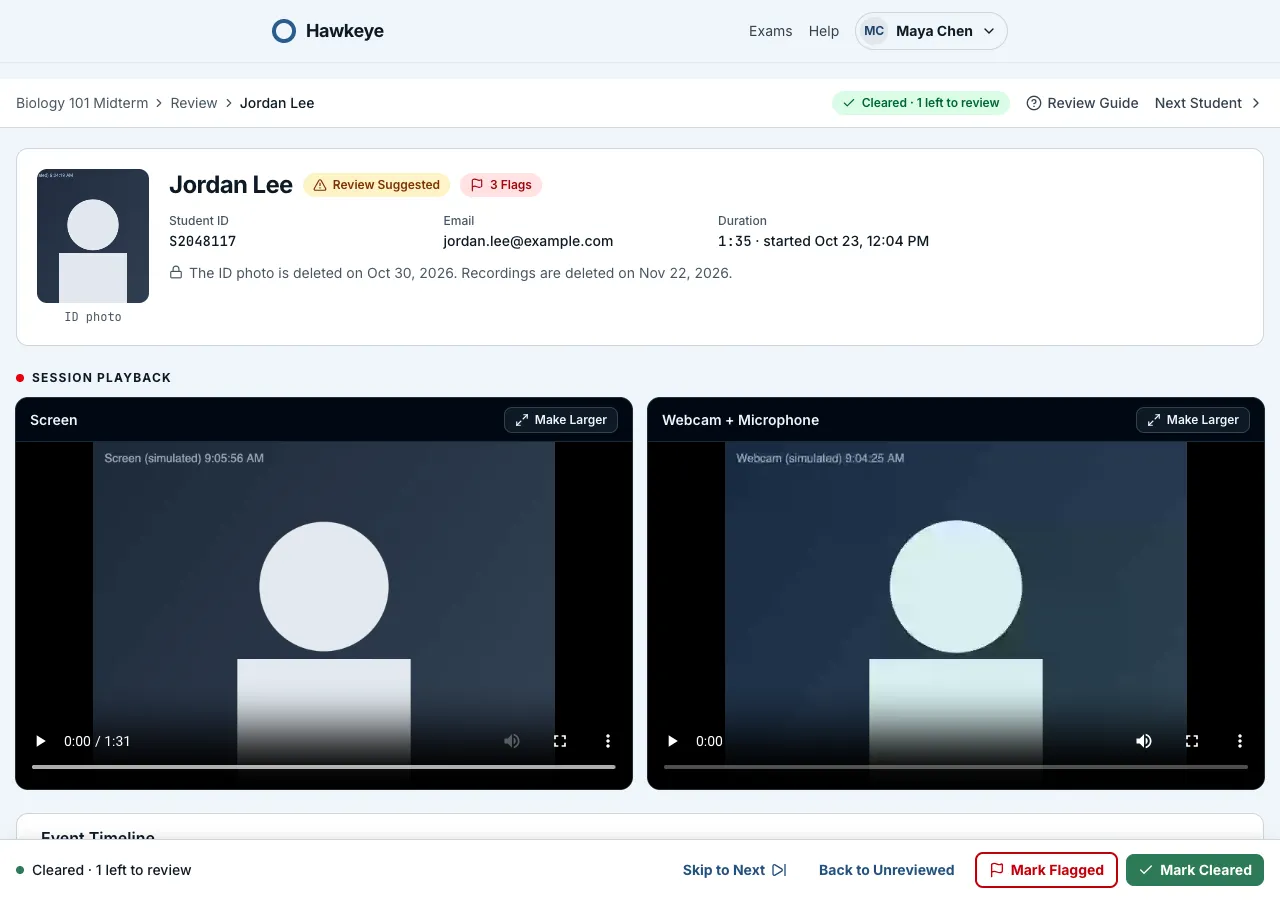Screen dimensions: 1280x900
Task: Open Jordan Lee's ID photo thumbnail
Action: pos(93,236)
